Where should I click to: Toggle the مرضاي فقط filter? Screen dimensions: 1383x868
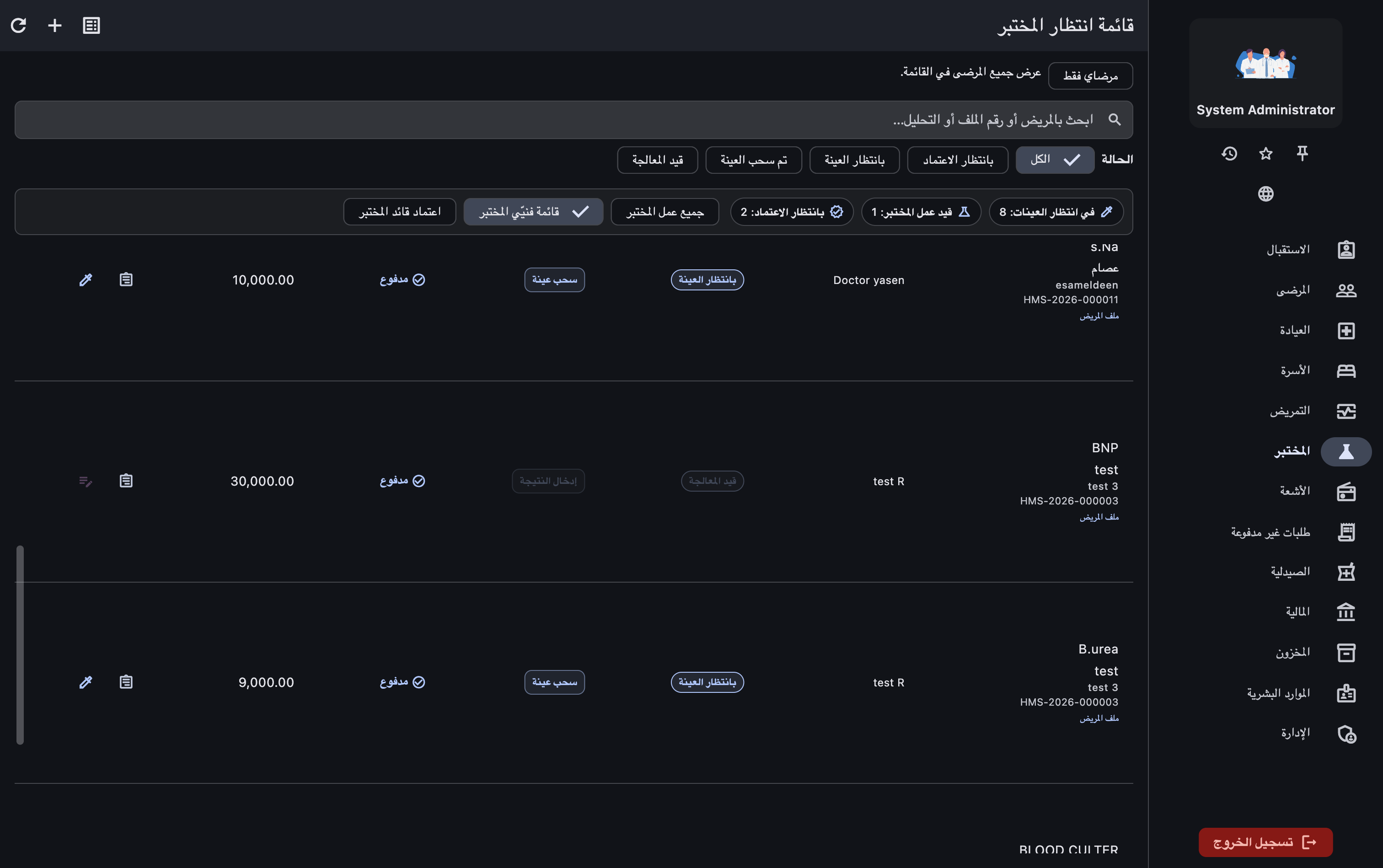point(1090,76)
